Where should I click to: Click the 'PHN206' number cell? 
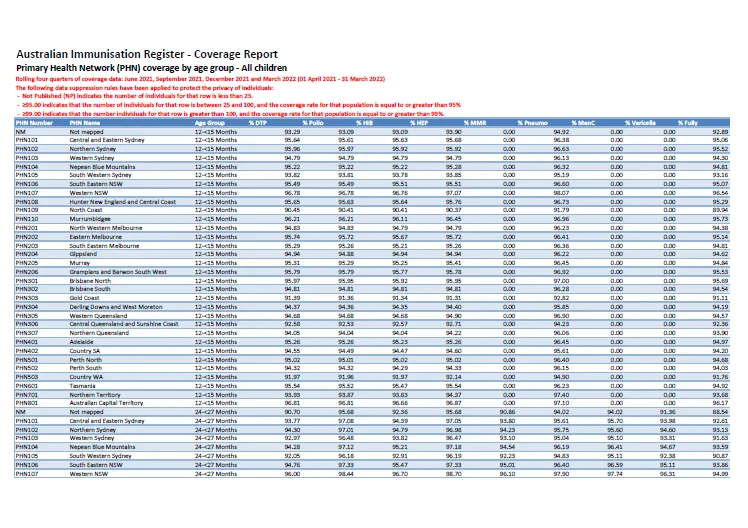pyautogui.click(x=27, y=272)
